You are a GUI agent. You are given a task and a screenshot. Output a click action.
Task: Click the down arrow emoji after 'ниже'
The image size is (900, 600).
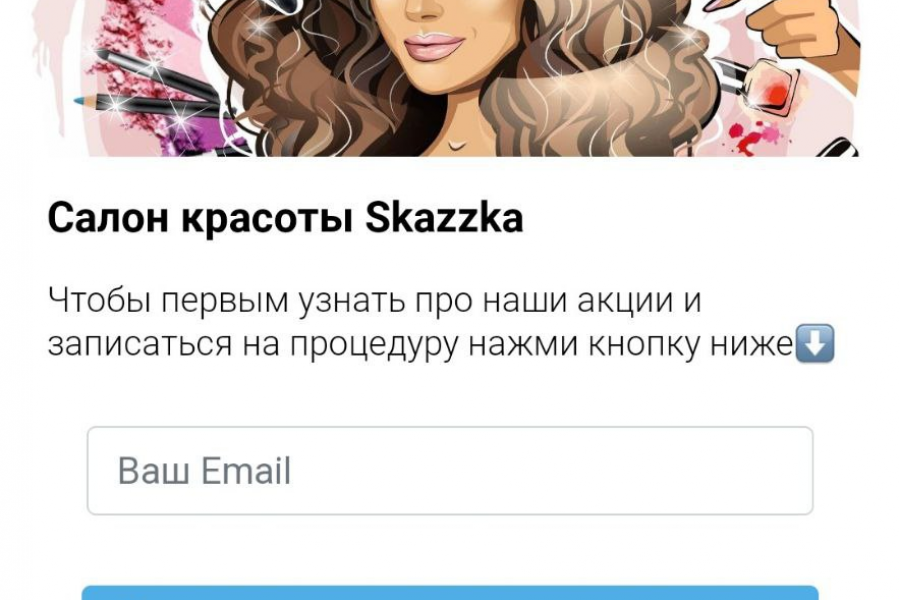(814, 343)
